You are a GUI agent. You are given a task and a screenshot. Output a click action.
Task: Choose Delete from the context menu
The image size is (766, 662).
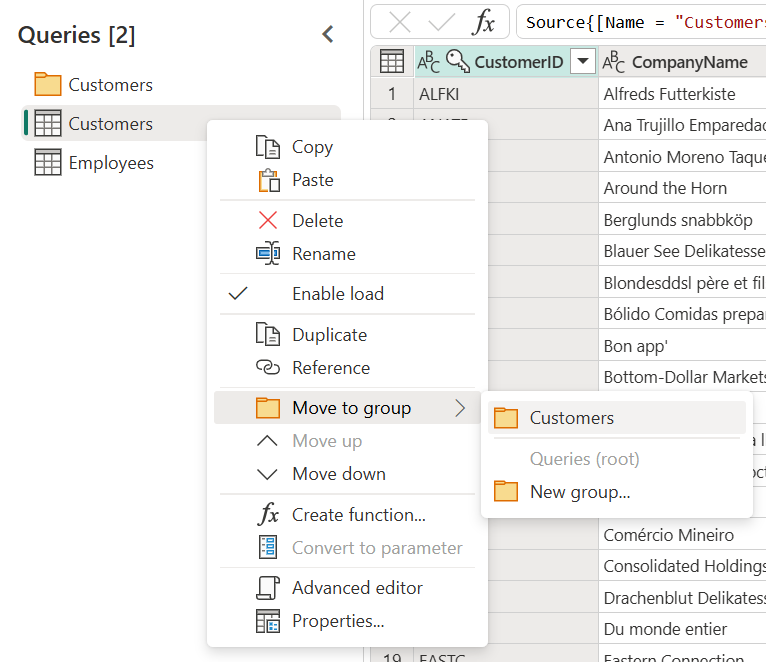[x=347, y=221]
